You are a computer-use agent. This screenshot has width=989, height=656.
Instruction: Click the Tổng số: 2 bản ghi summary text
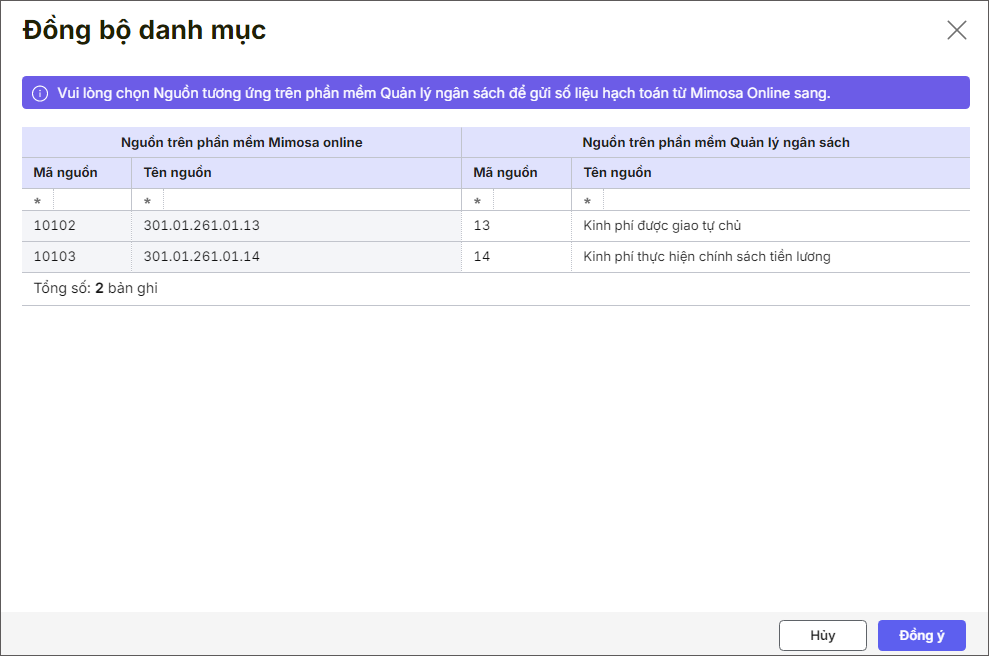[96, 288]
